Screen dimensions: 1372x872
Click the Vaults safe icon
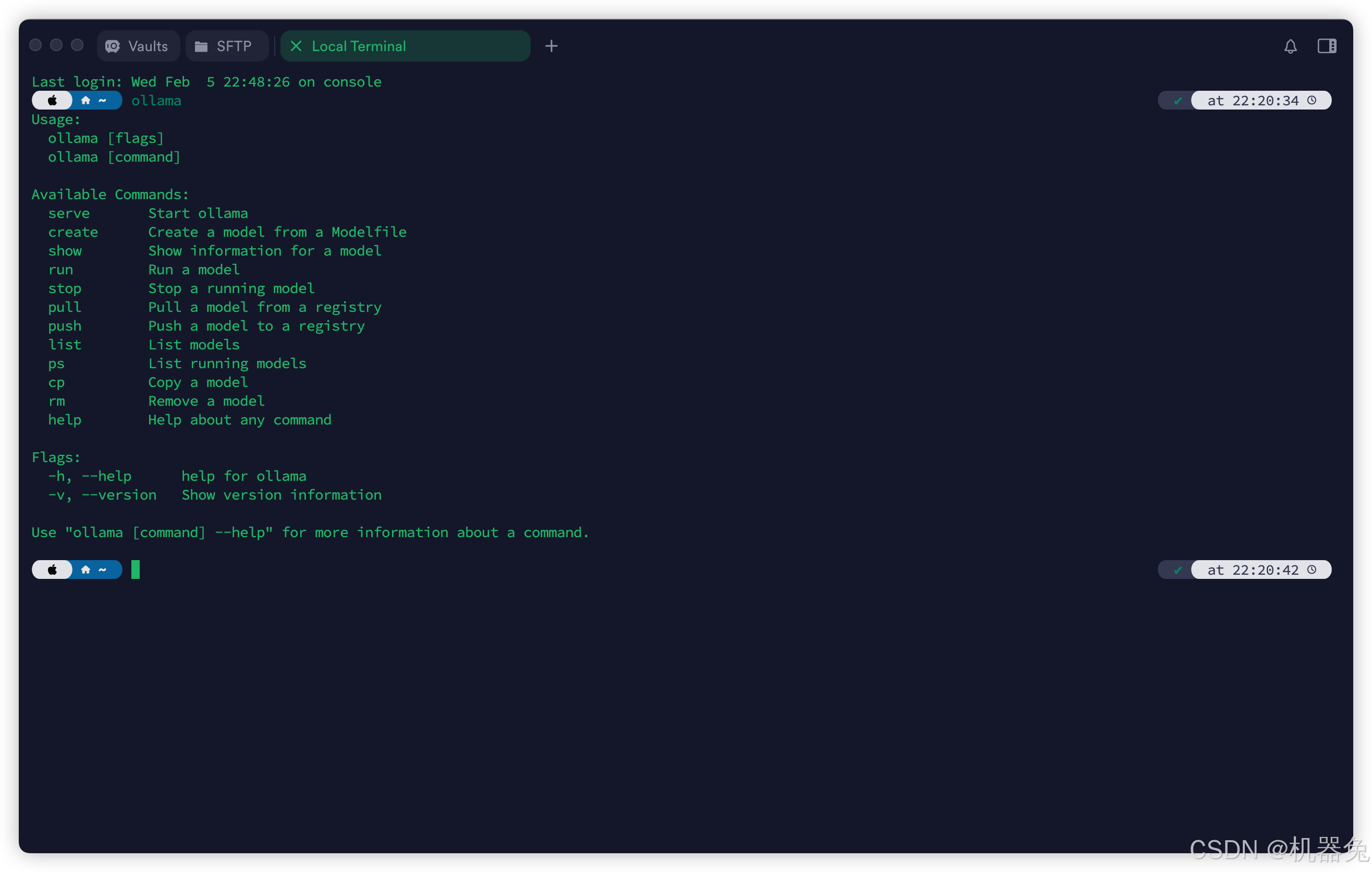click(113, 46)
